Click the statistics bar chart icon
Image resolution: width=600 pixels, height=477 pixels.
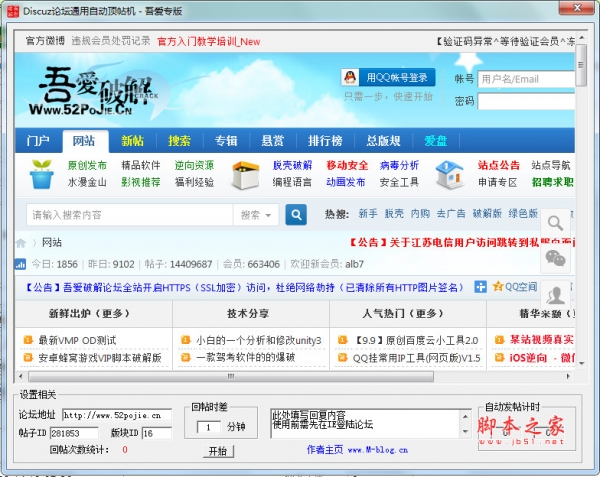20,264
